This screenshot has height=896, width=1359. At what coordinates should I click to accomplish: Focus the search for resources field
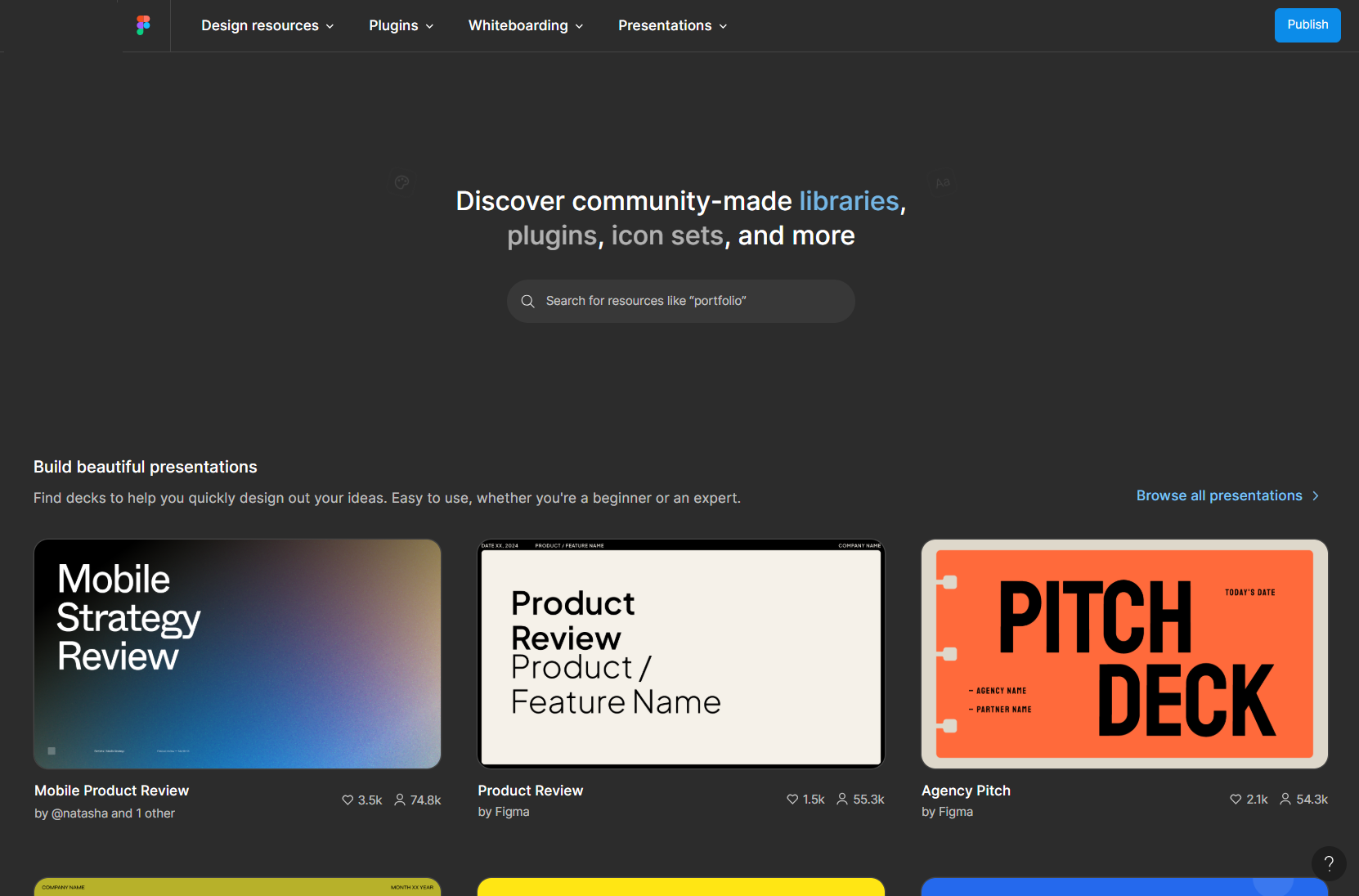tap(681, 301)
